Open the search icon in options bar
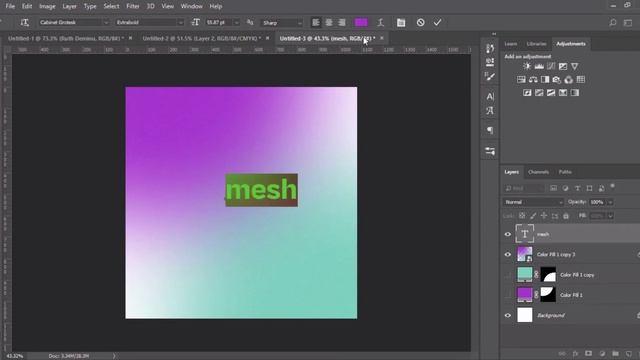Screen dimensions: 640x360 (613, 22)
